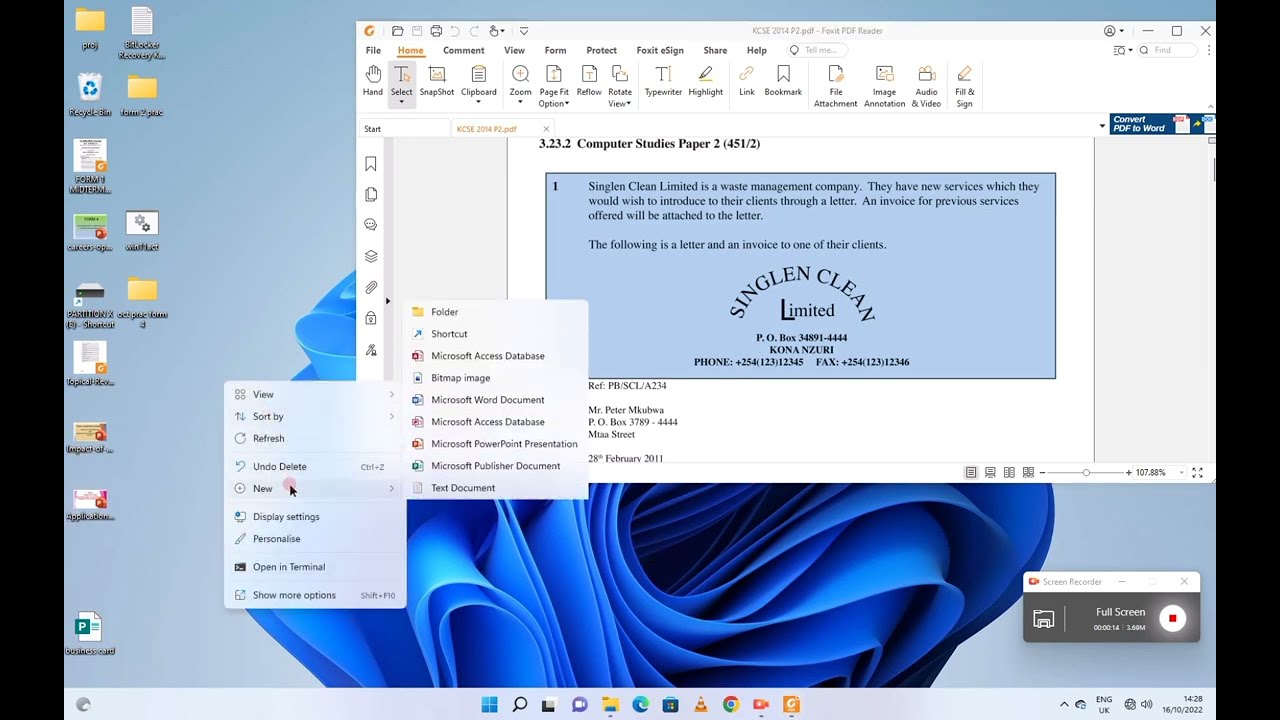Open the Foxit eSign tab

(660, 50)
